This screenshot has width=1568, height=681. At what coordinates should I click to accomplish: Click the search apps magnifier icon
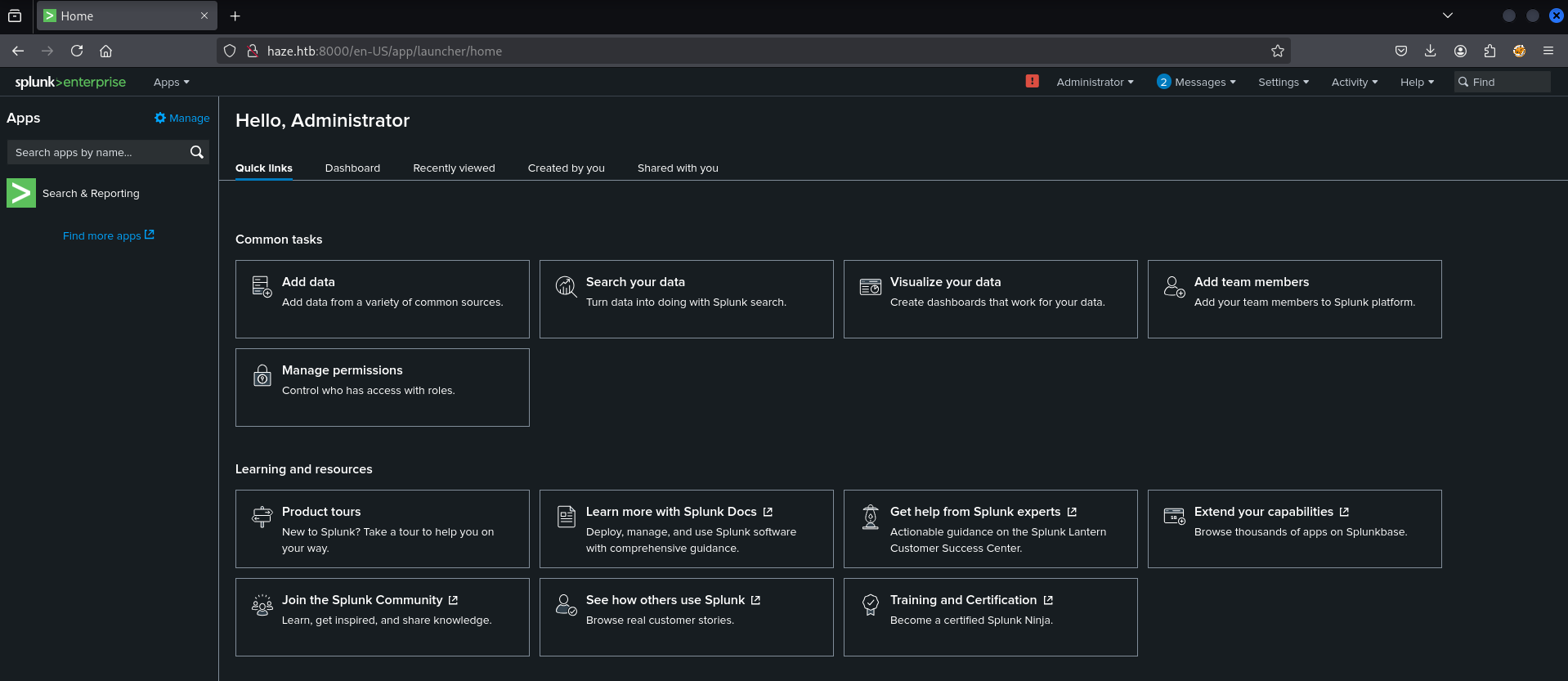pos(196,152)
